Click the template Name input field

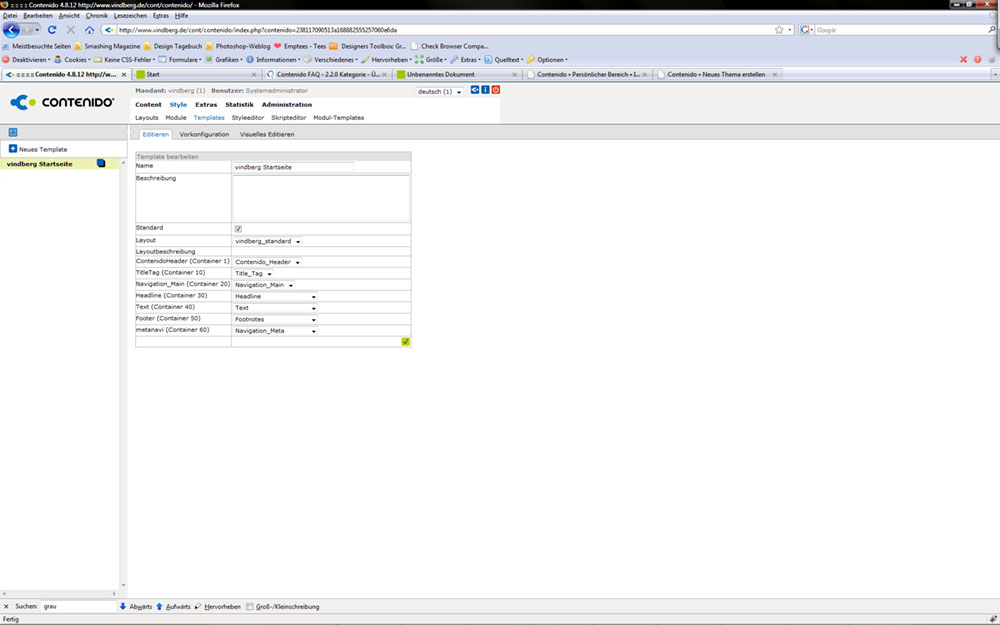[x=293, y=167]
